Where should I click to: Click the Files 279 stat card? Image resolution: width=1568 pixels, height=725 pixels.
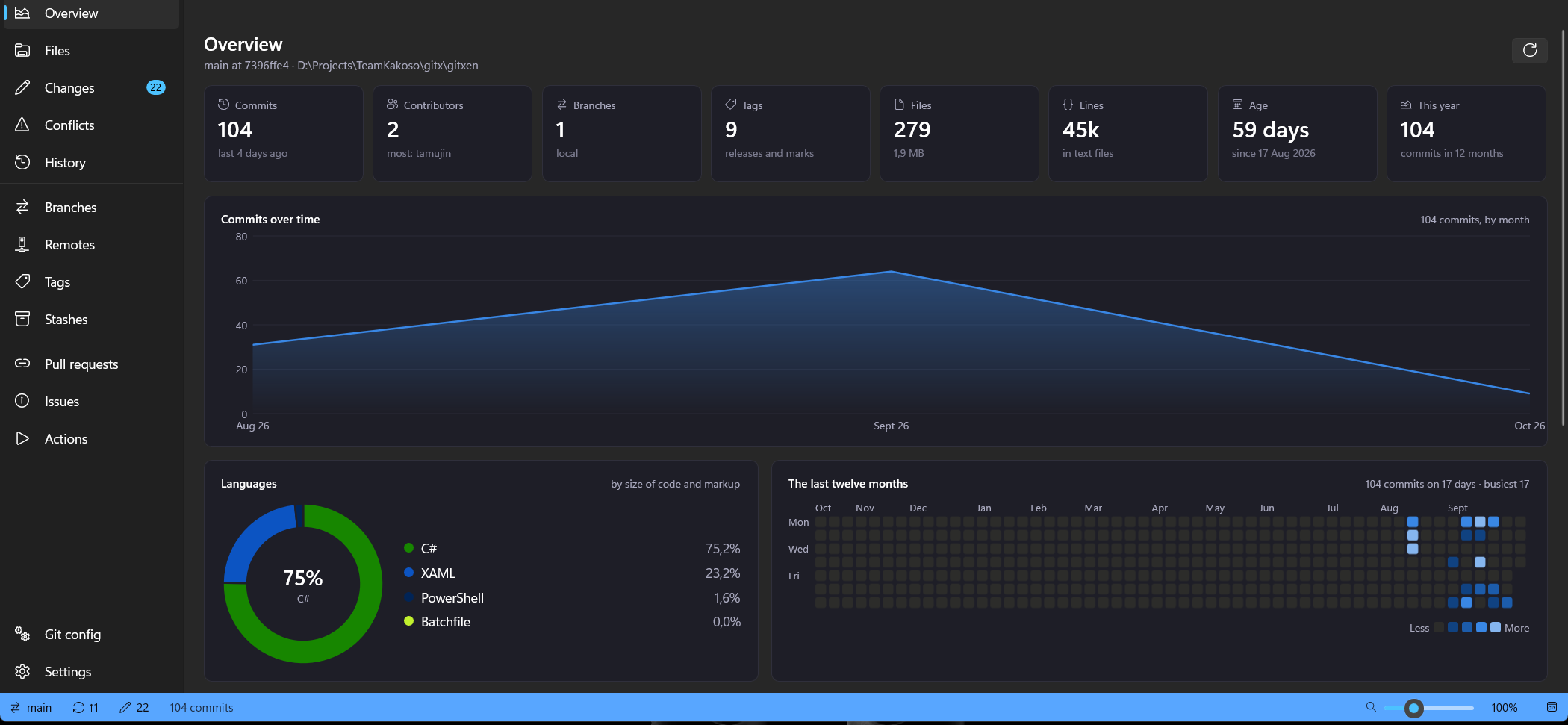(x=959, y=134)
